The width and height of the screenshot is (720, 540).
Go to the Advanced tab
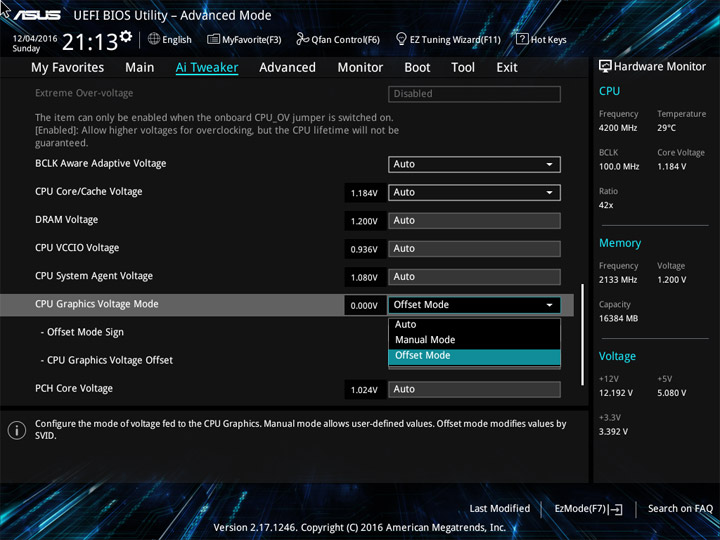pyautogui.click(x=287, y=68)
